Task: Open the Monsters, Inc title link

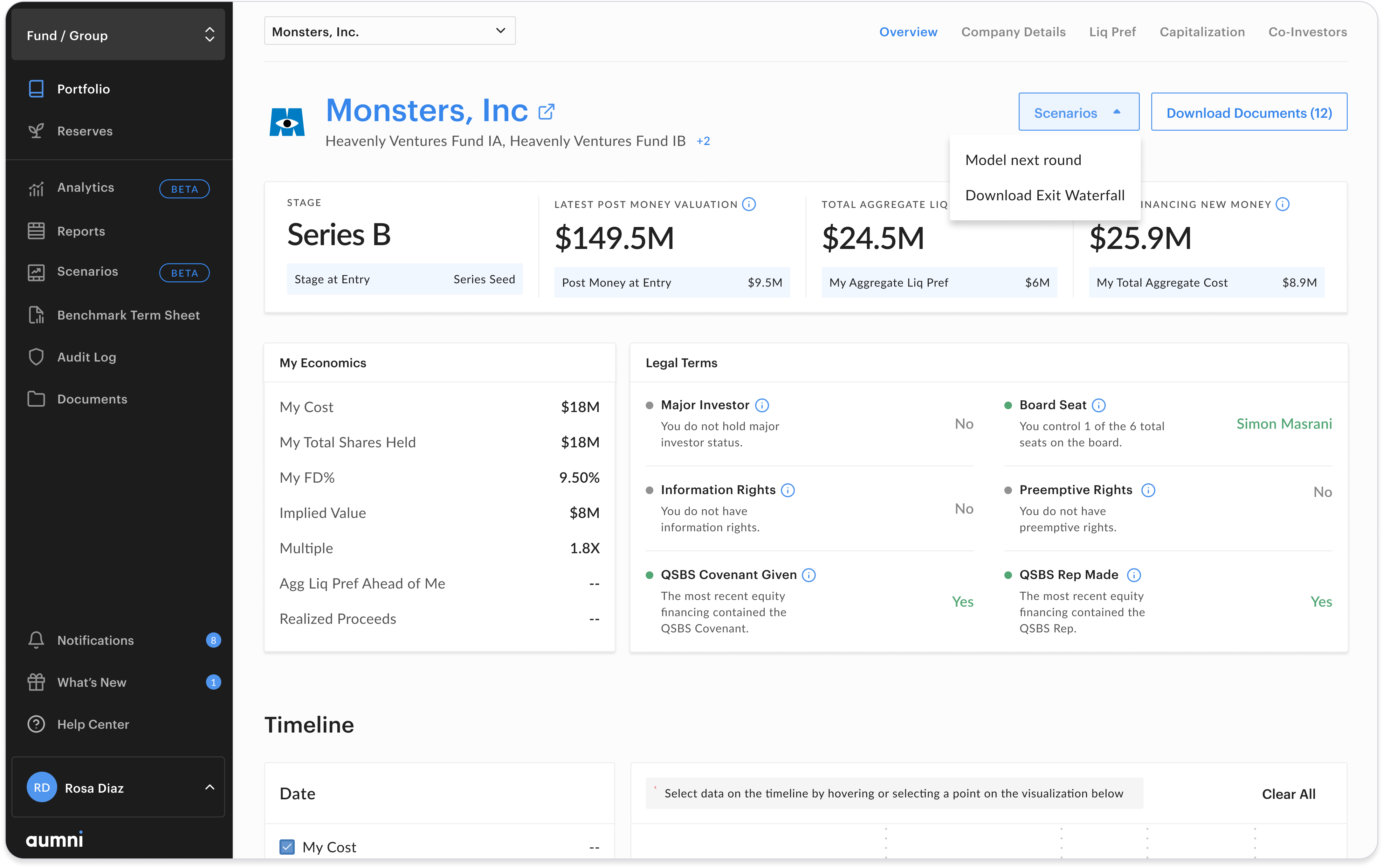Action: (x=427, y=110)
